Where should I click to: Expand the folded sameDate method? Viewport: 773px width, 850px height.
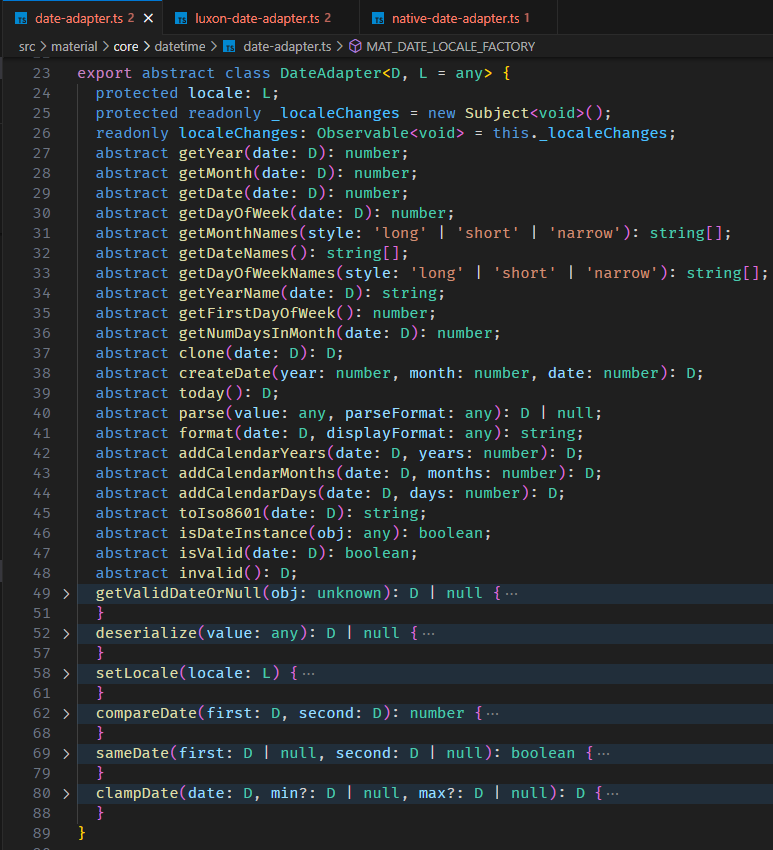coord(66,754)
